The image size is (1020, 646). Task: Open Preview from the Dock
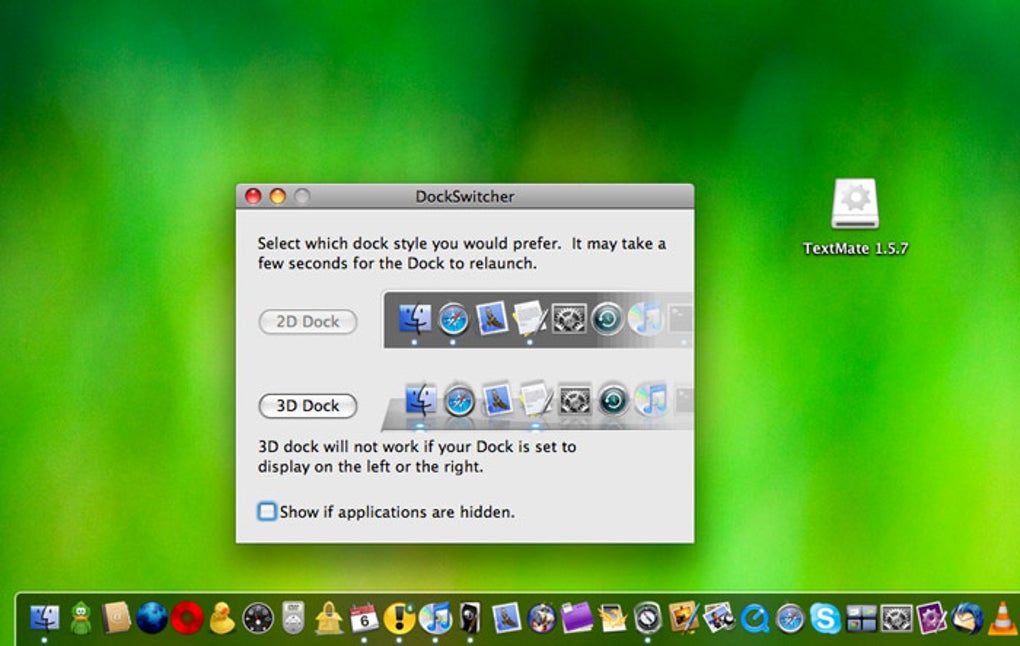pyautogui.click(x=719, y=618)
